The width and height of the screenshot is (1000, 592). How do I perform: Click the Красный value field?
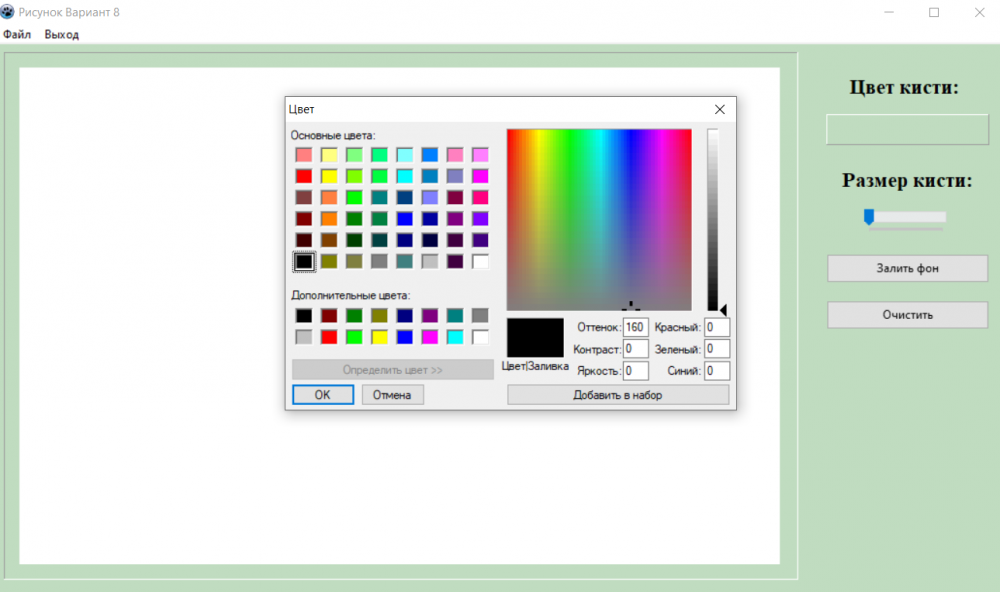coord(717,327)
